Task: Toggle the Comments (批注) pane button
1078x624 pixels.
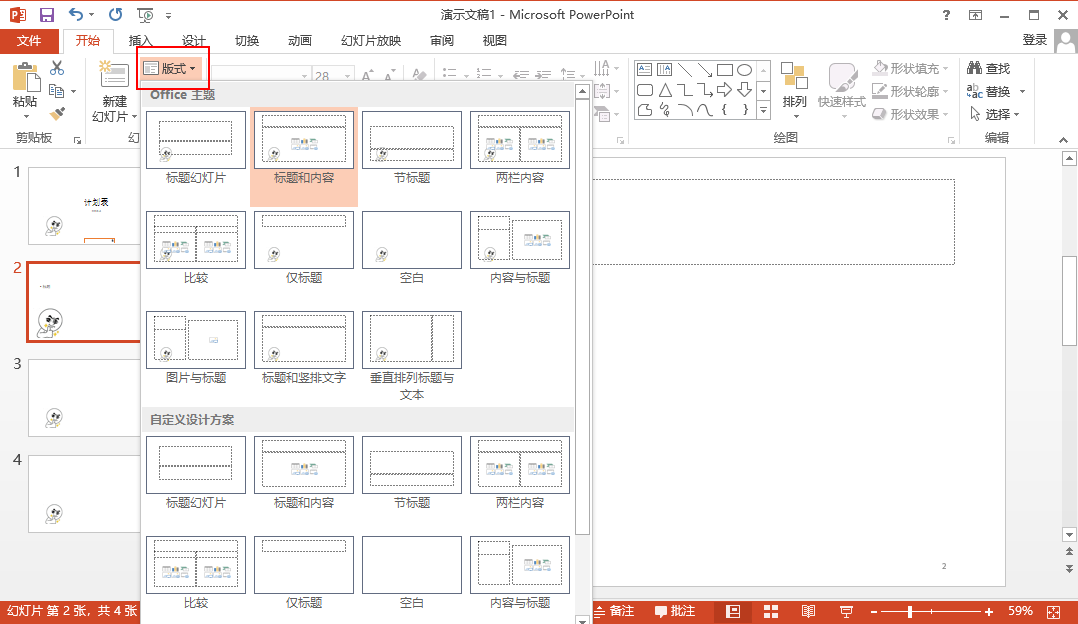Action: click(x=675, y=611)
